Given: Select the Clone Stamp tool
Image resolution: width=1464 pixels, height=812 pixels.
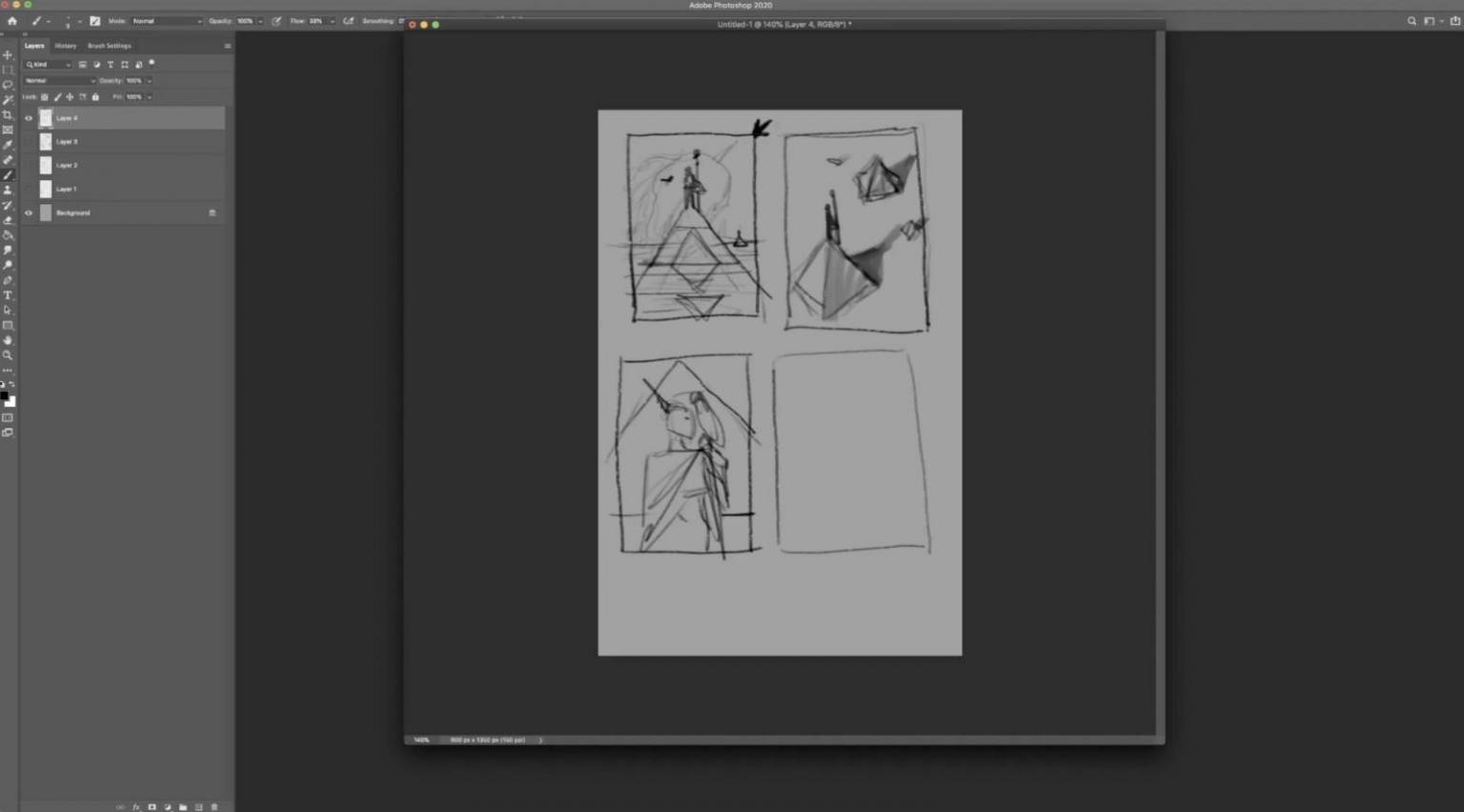Looking at the screenshot, I should point(8,190).
